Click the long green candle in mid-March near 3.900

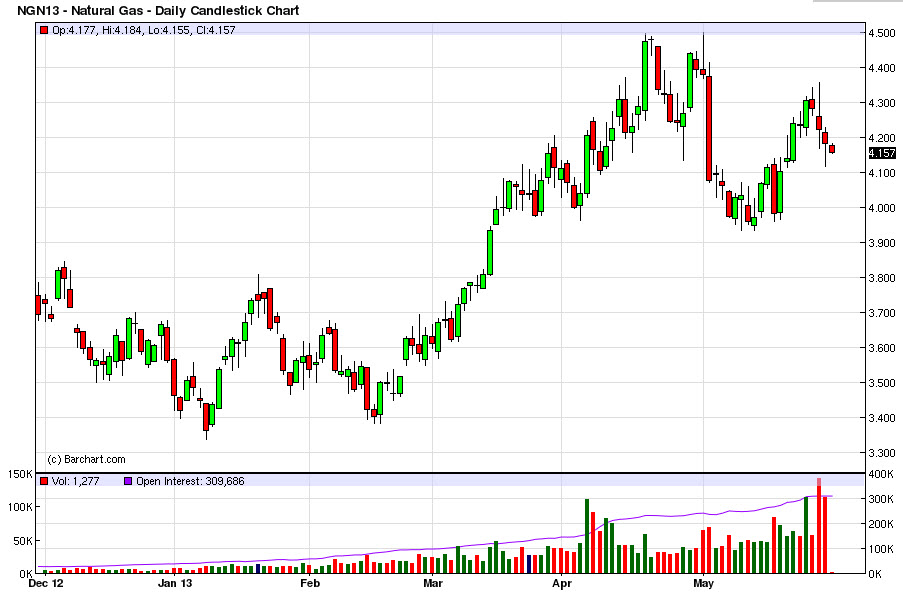click(490, 252)
